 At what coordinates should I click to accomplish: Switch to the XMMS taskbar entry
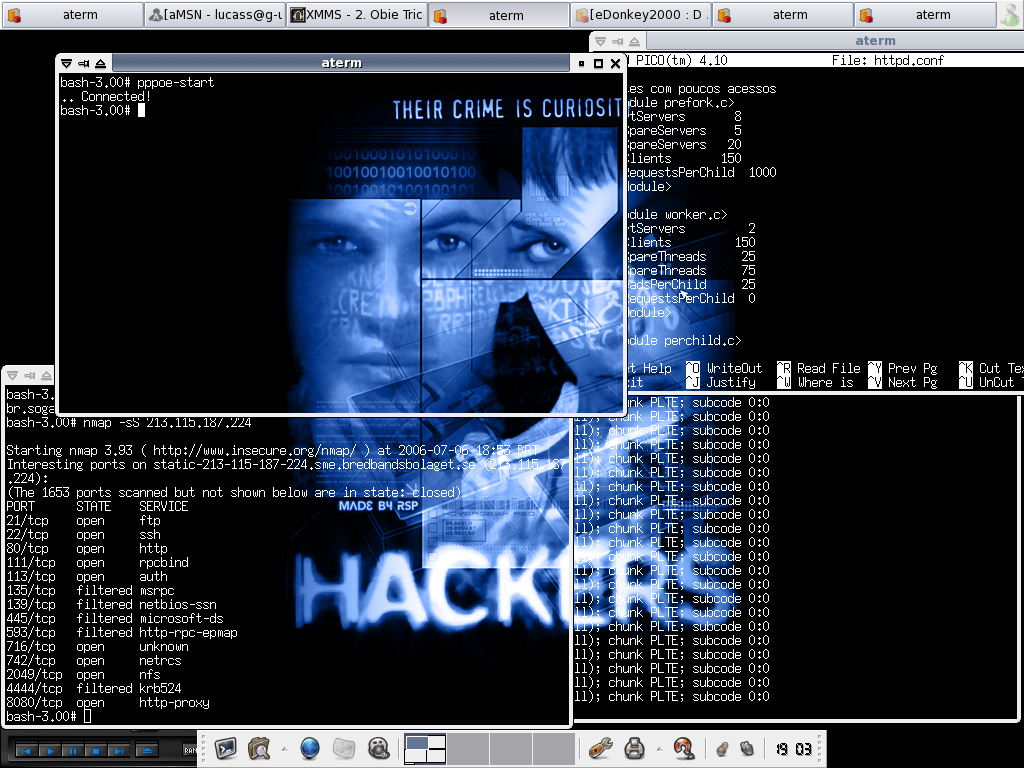click(x=357, y=15)
